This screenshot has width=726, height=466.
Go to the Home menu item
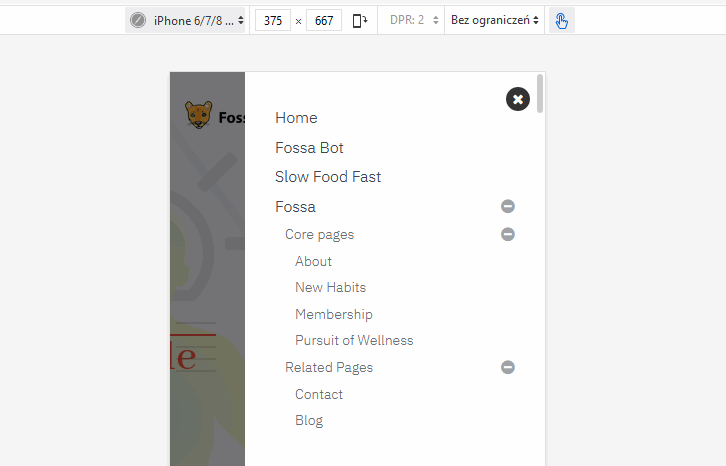pyautogui.click(x=296, y=118)
